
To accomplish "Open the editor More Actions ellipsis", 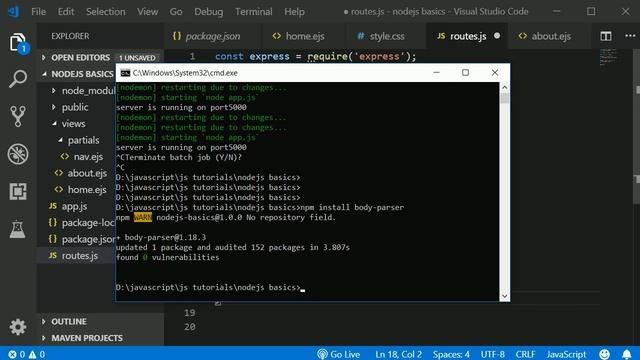I will [x=630, y=36].
